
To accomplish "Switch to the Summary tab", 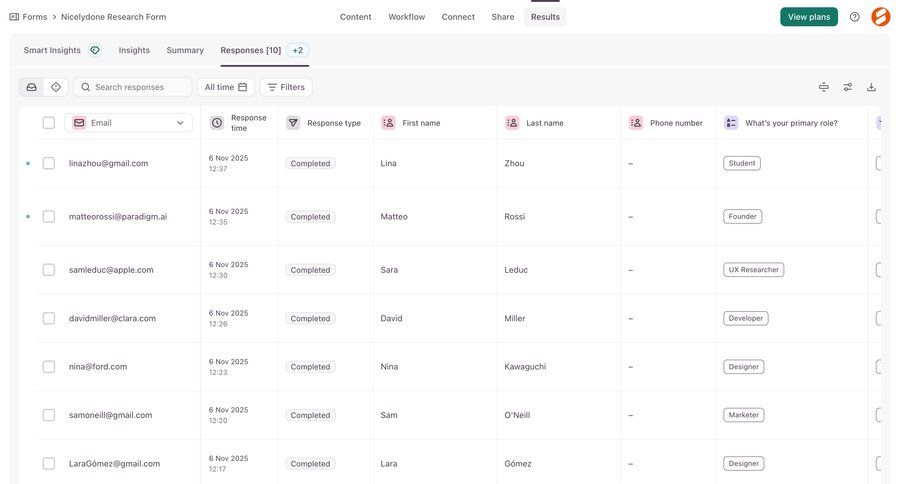I will [x=185, y=51].
